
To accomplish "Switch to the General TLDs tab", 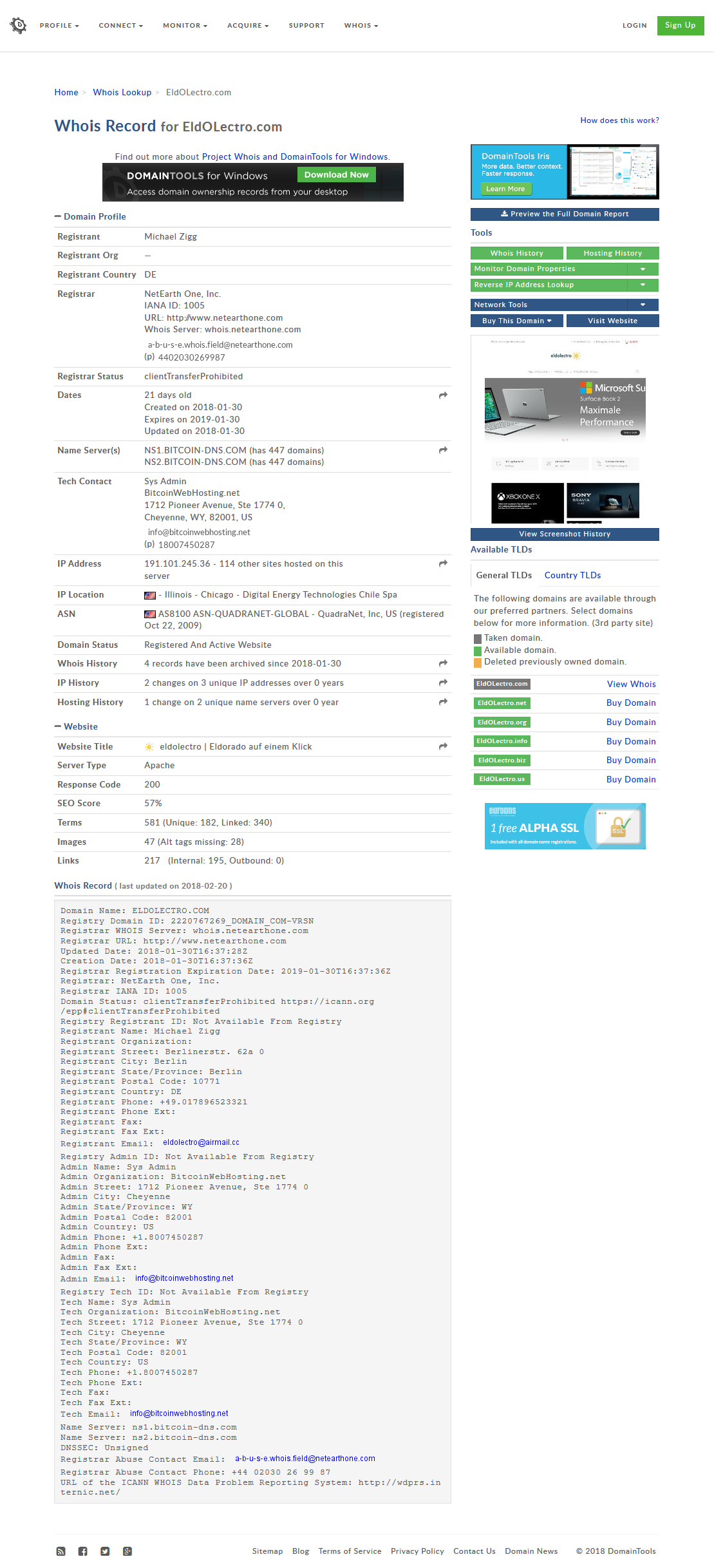I will 504,576.
